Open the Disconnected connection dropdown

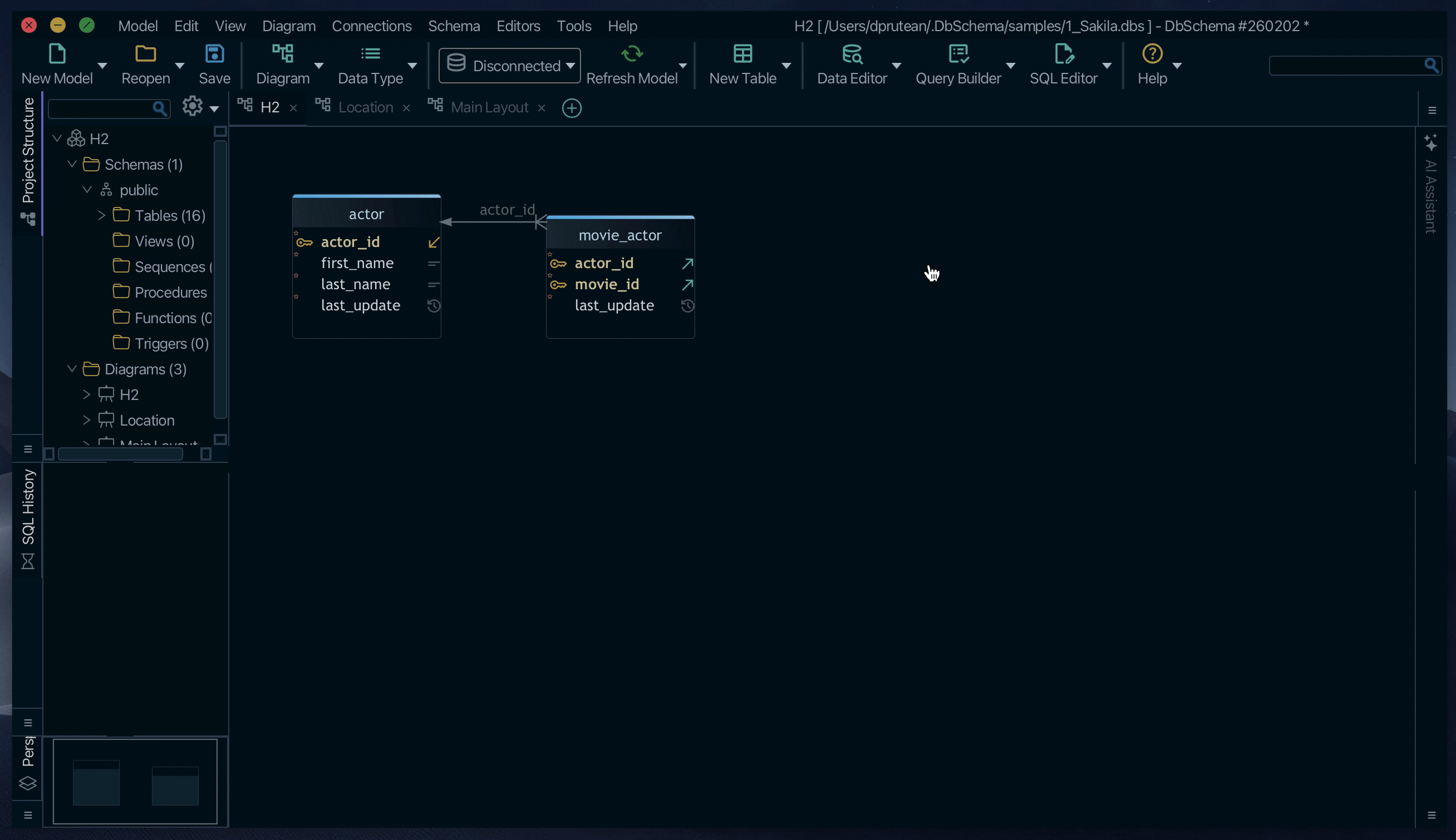[x=510, y=66]
